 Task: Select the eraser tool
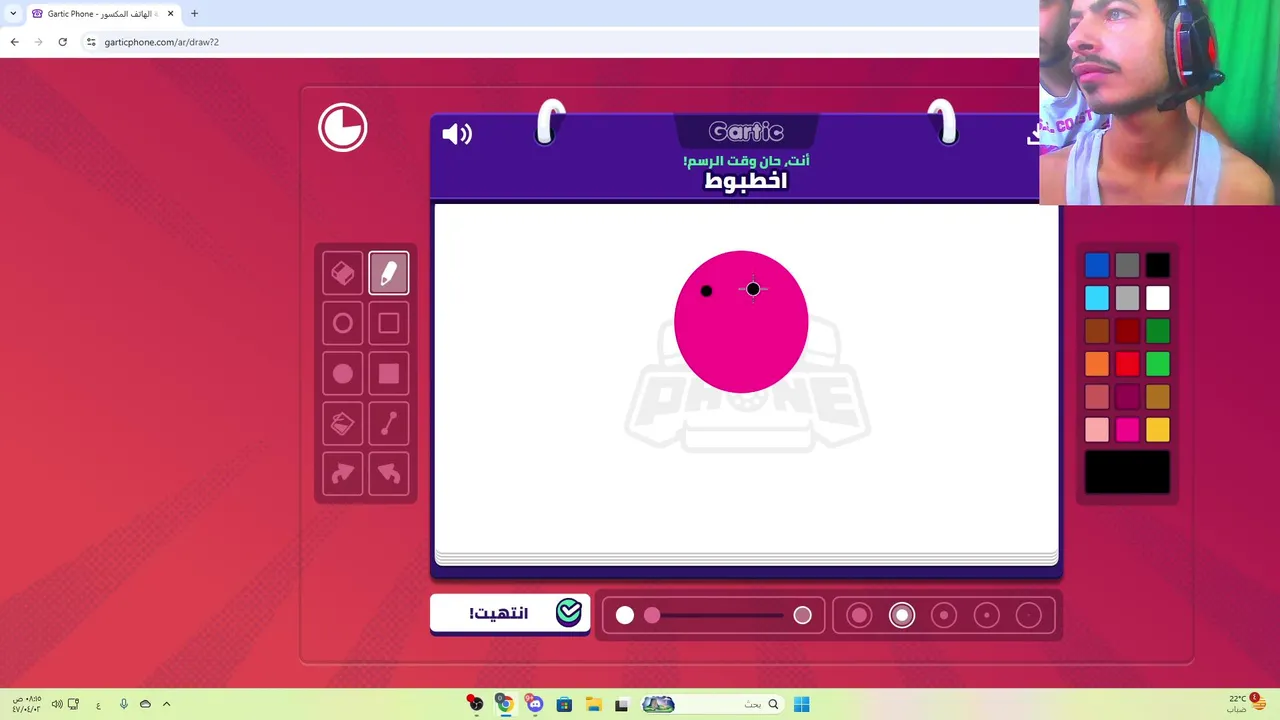(x=343, y=273)
